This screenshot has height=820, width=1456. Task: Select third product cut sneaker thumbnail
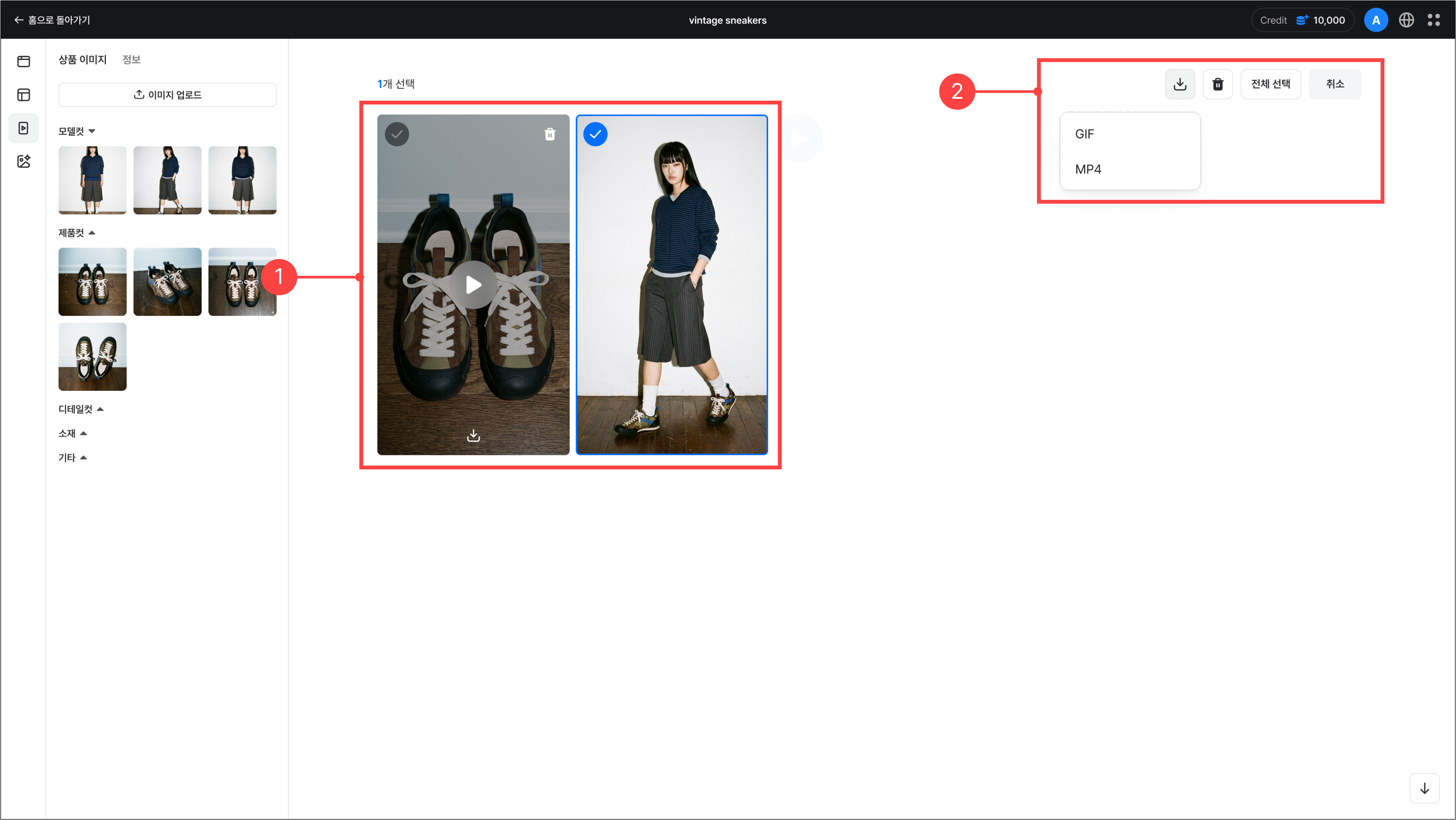(x=242, y=282)
